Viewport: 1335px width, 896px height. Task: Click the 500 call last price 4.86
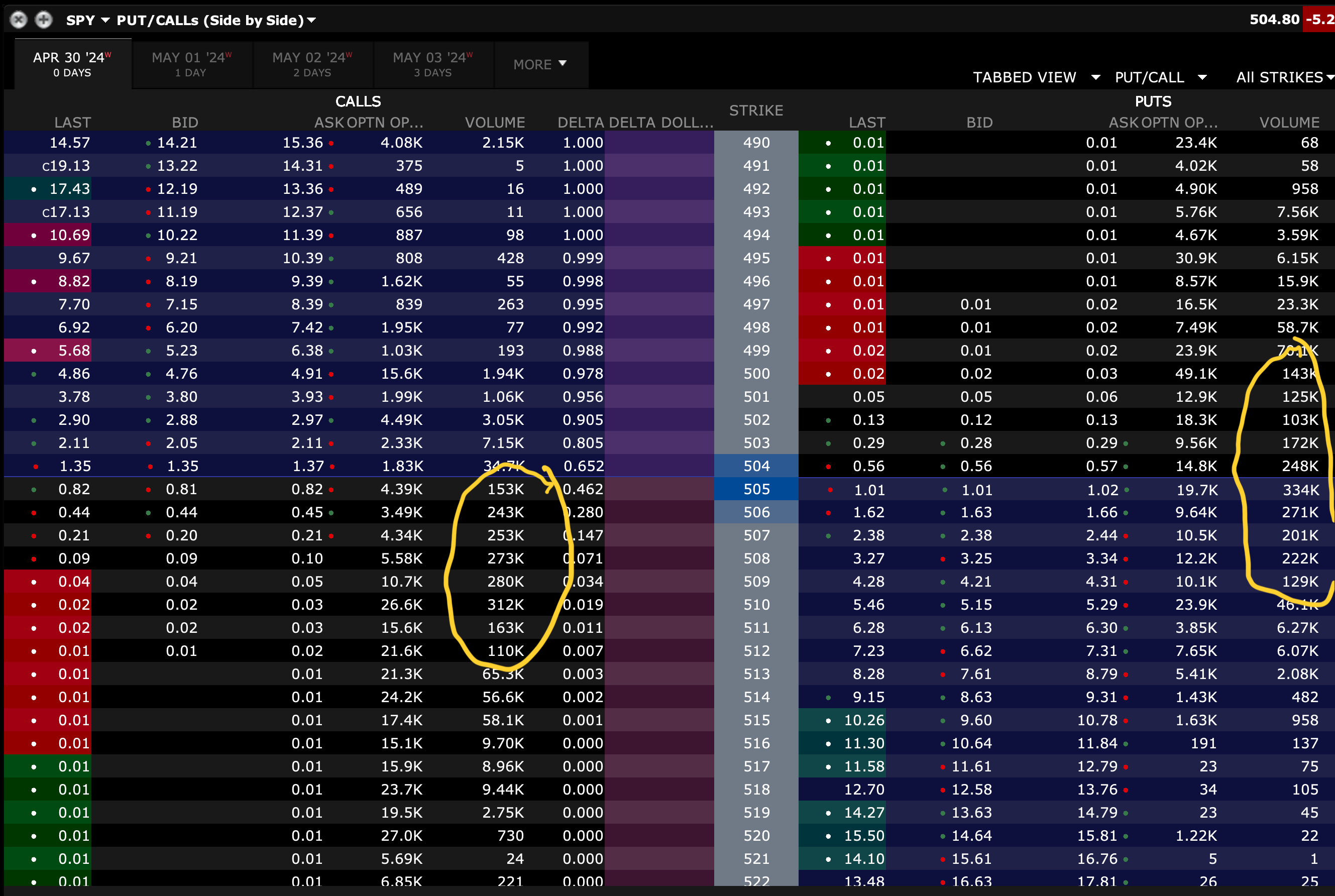point(74,374)
